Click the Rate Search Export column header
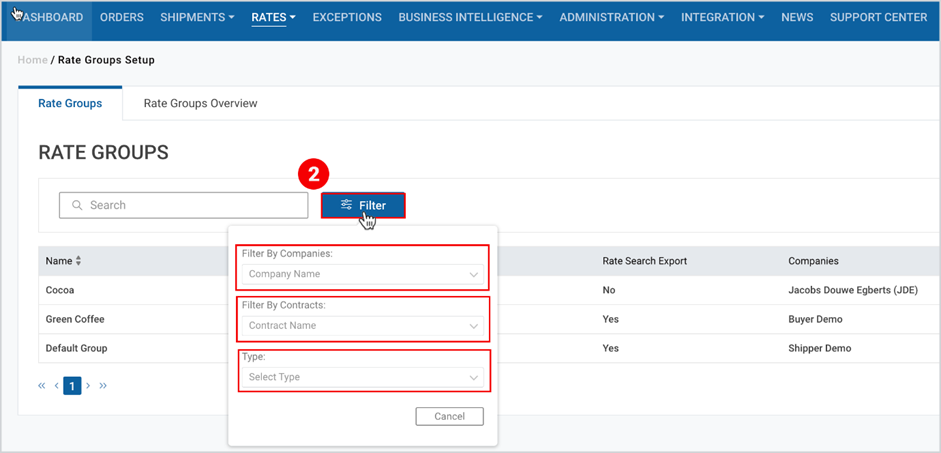 point(645,261)
